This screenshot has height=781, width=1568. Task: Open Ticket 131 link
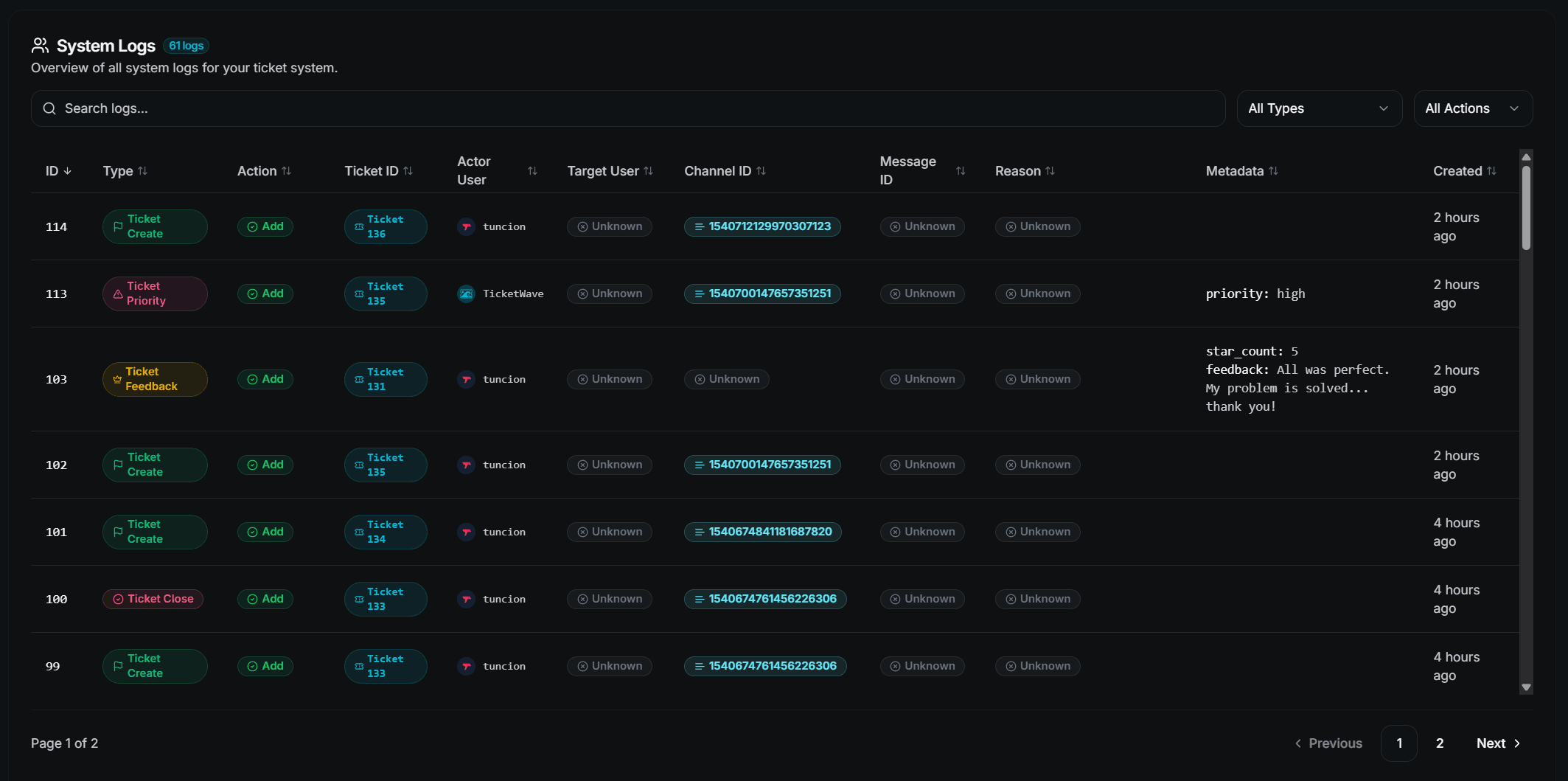pos(386,379)
